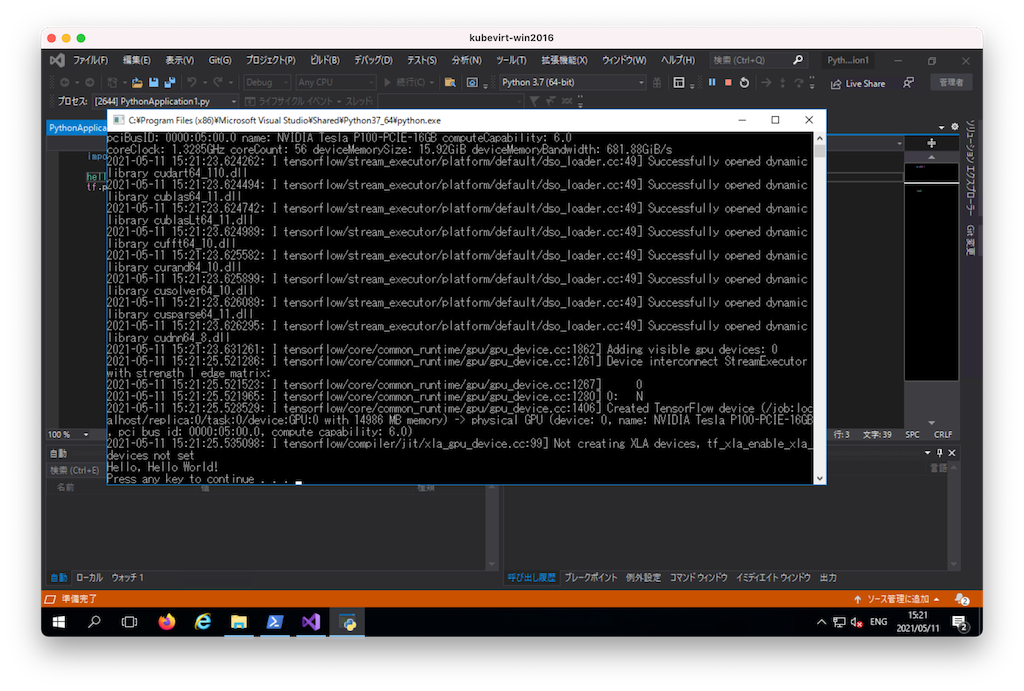Click the feedback person icon beside Live Share

click(908, 83)
